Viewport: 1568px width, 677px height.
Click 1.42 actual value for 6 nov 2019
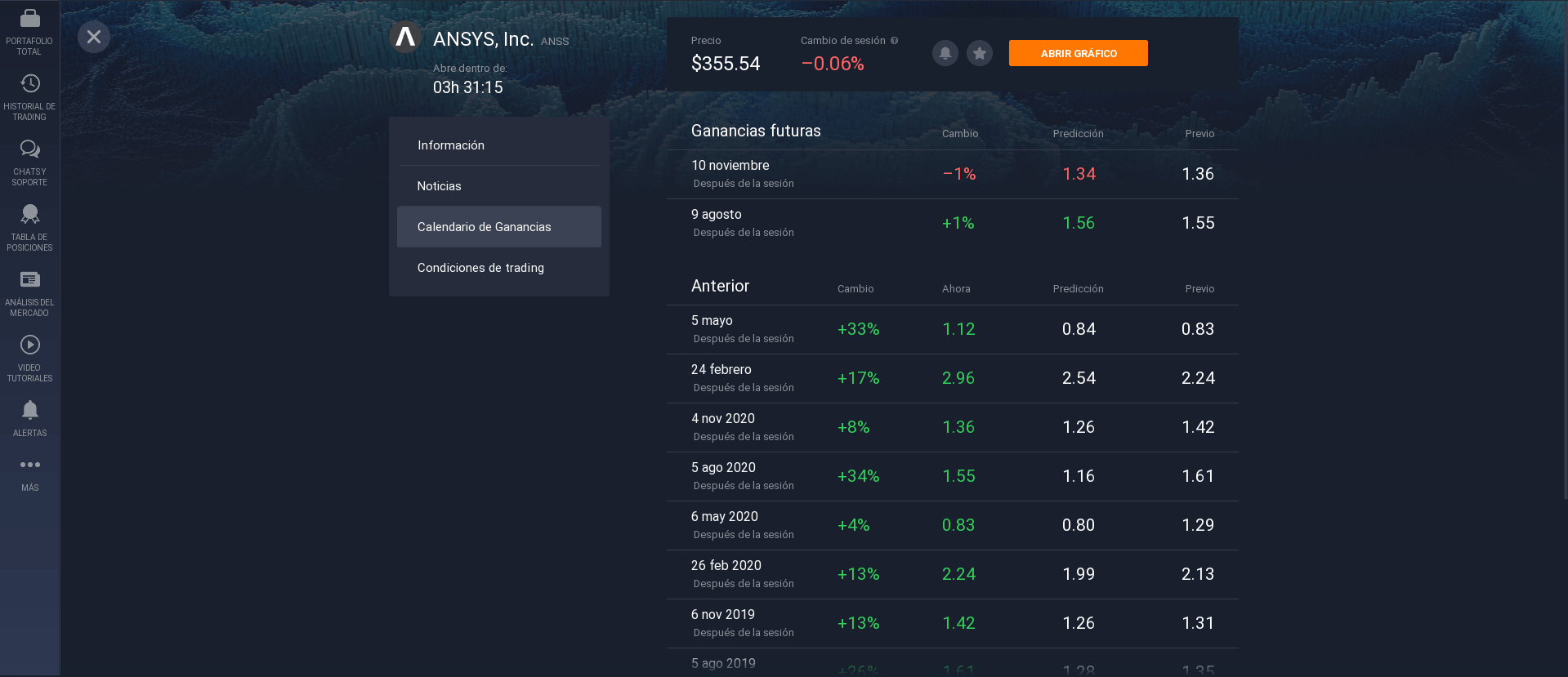958,623
